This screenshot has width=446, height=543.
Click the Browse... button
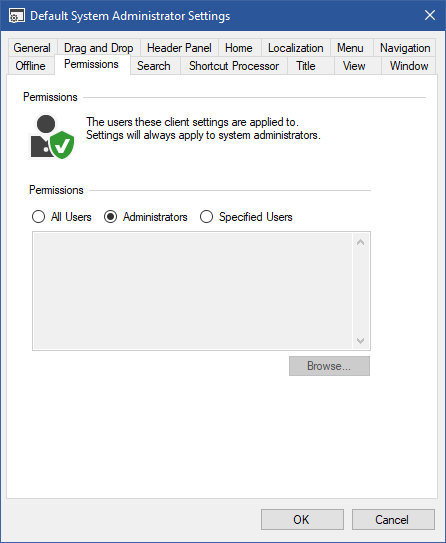pyautogui.click(x=329, y=366)
